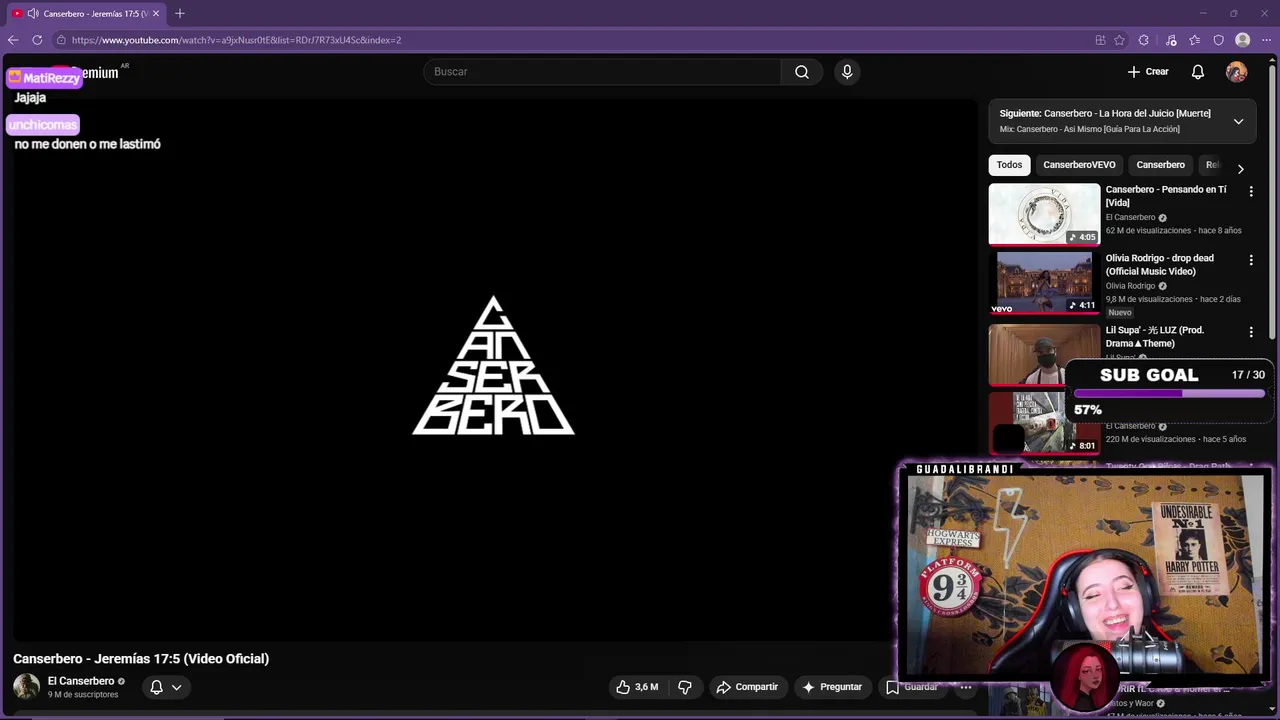This screenshot has height=720, width=1280.
Task: Click the SUB GOAL progress bar
Action: 1169,394
